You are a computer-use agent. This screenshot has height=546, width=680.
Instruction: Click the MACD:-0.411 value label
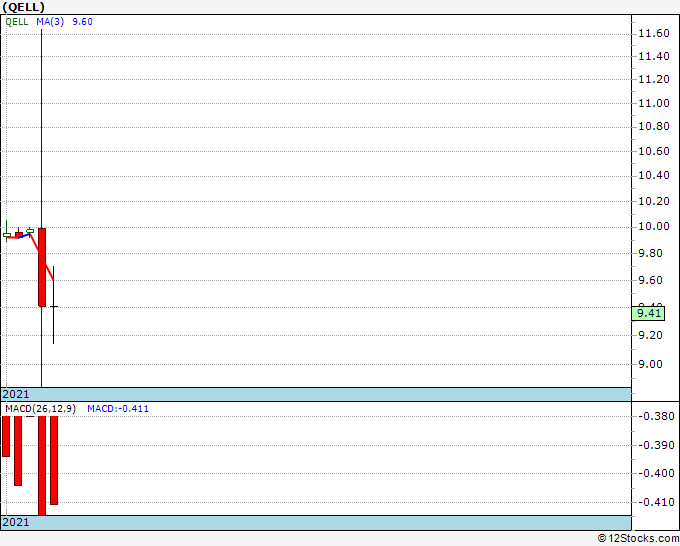click(x=118, y=409)
